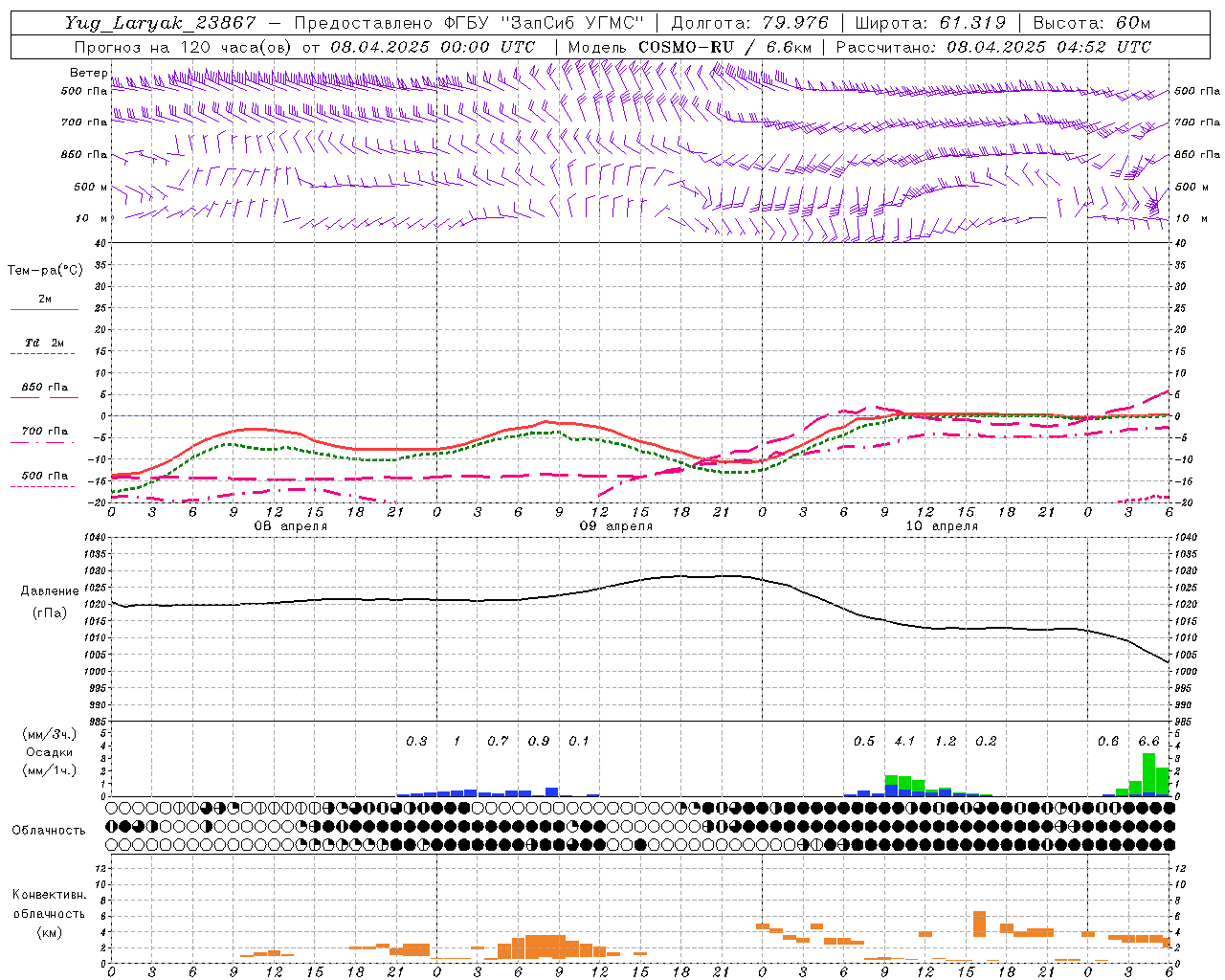Screen dimensions: 1225x980
Task: Click the Тем-ра(°C) panel label
Action: point(45,271)
